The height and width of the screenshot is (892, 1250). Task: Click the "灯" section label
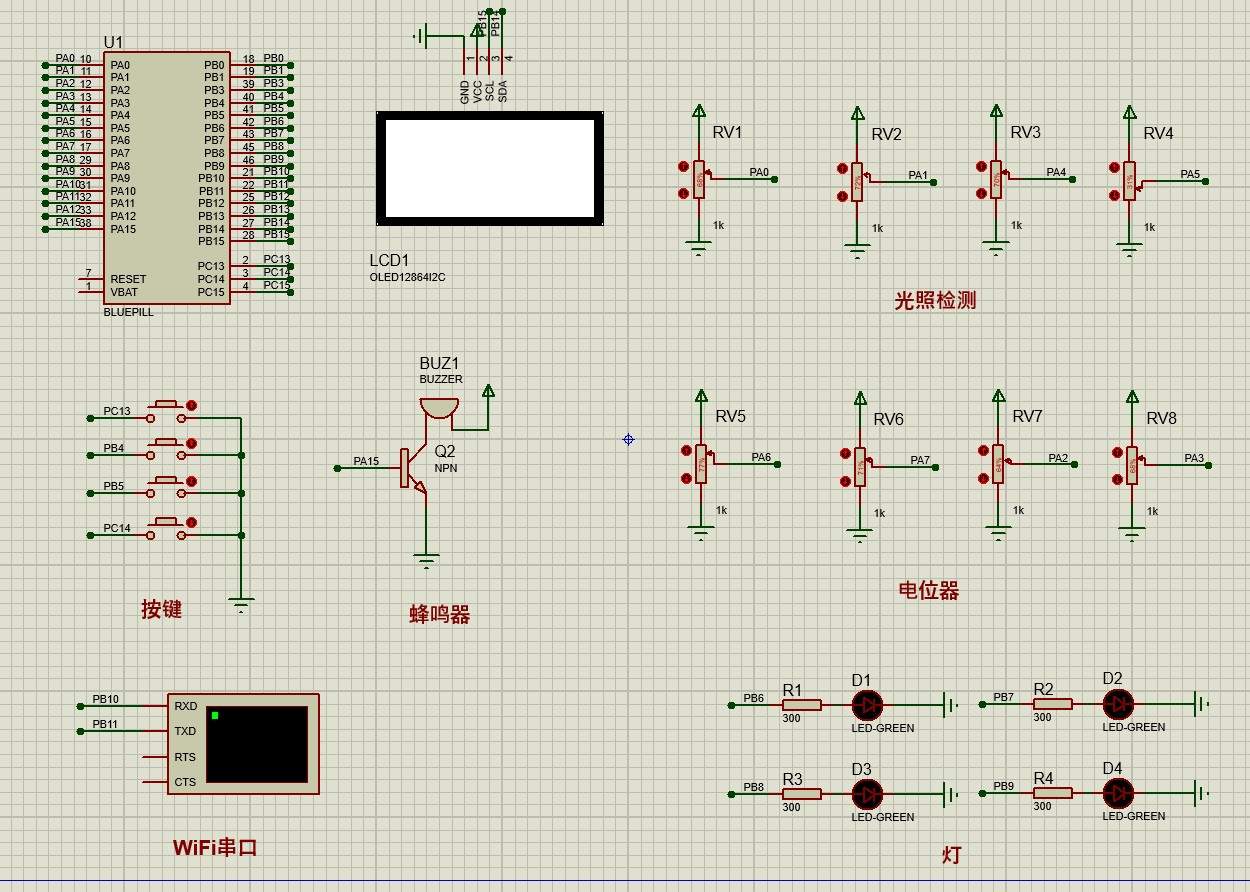coord(952,855)
